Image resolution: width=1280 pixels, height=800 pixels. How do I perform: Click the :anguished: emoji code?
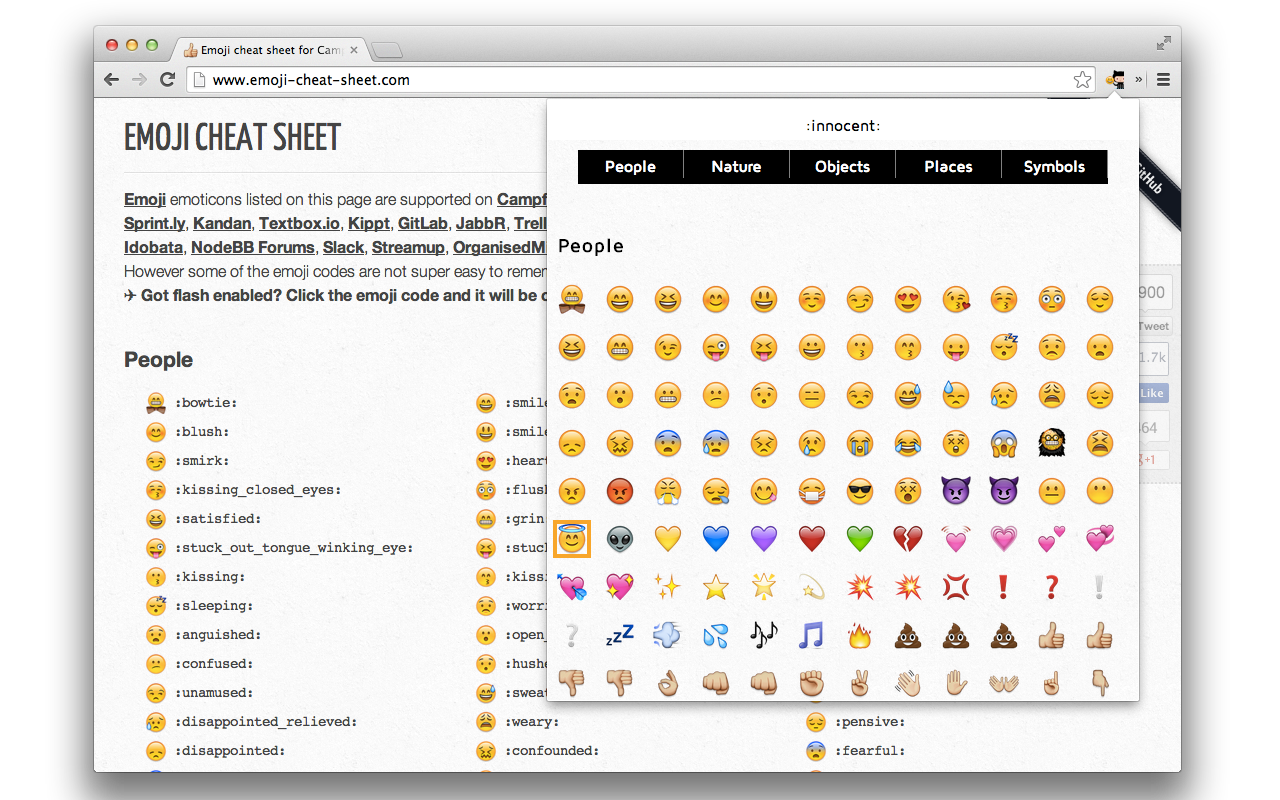point(218,635)
